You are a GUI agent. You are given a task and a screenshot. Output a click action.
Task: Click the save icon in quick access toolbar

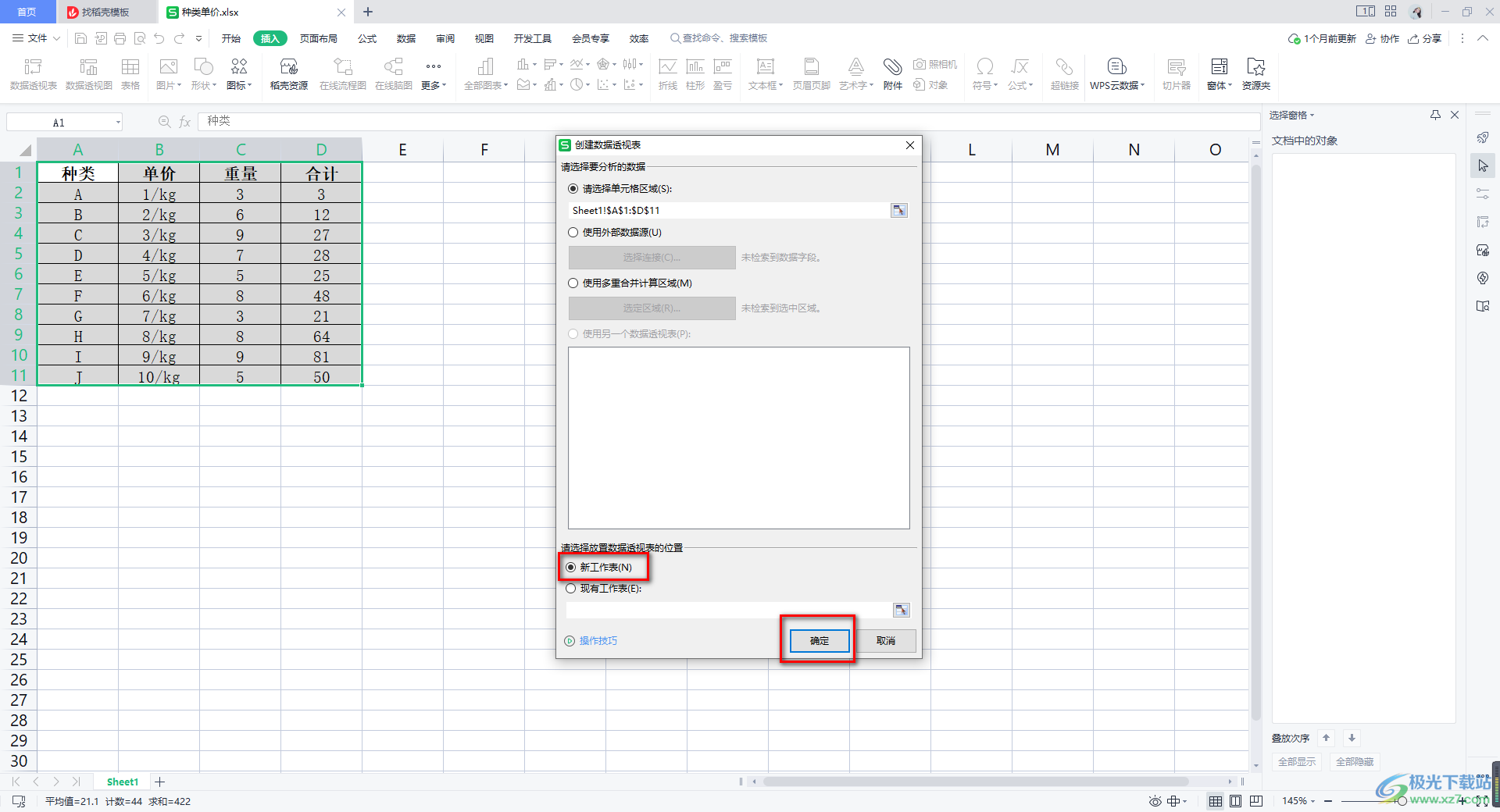[80, 38]
